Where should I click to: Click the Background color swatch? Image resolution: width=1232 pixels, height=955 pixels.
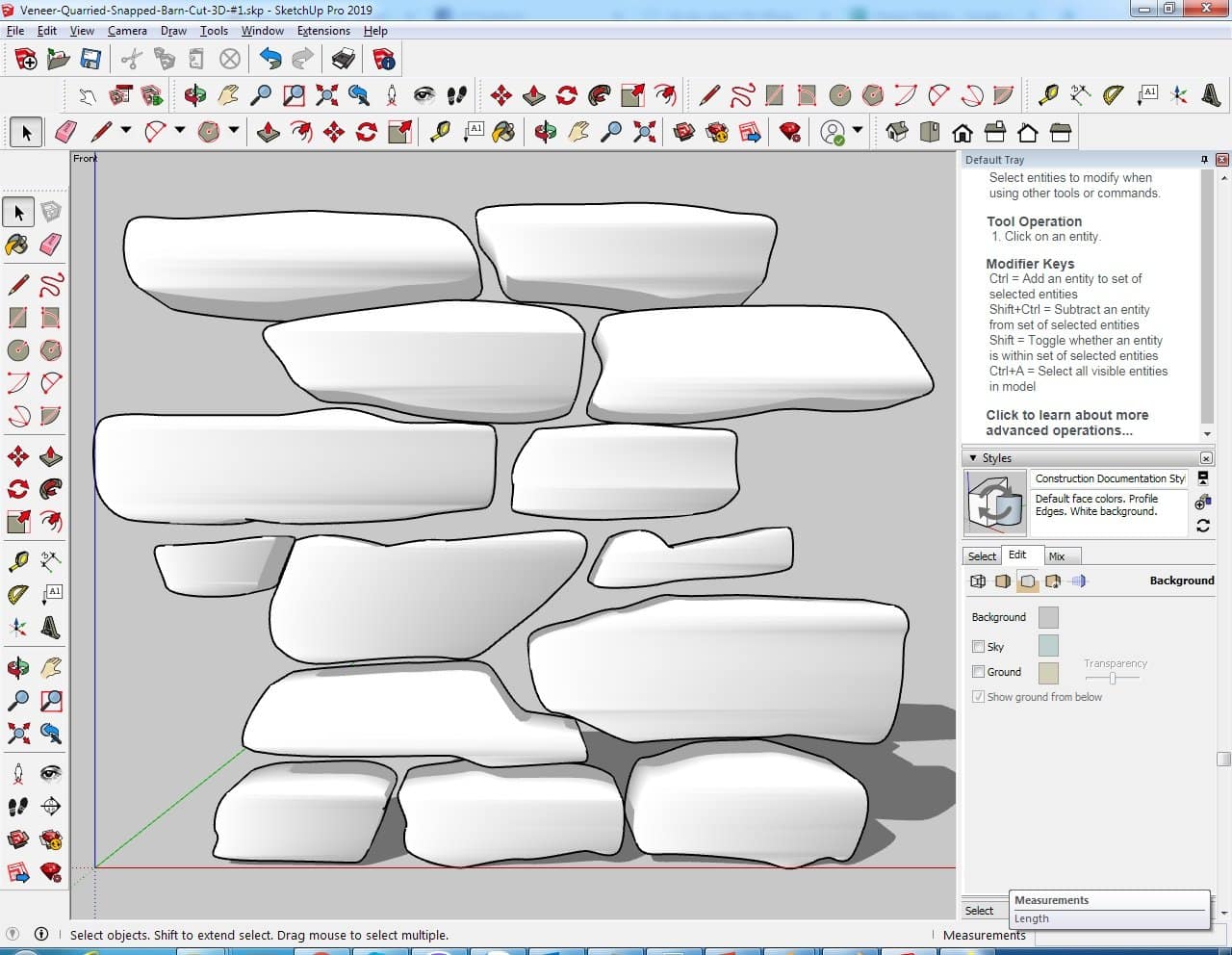1048,618
